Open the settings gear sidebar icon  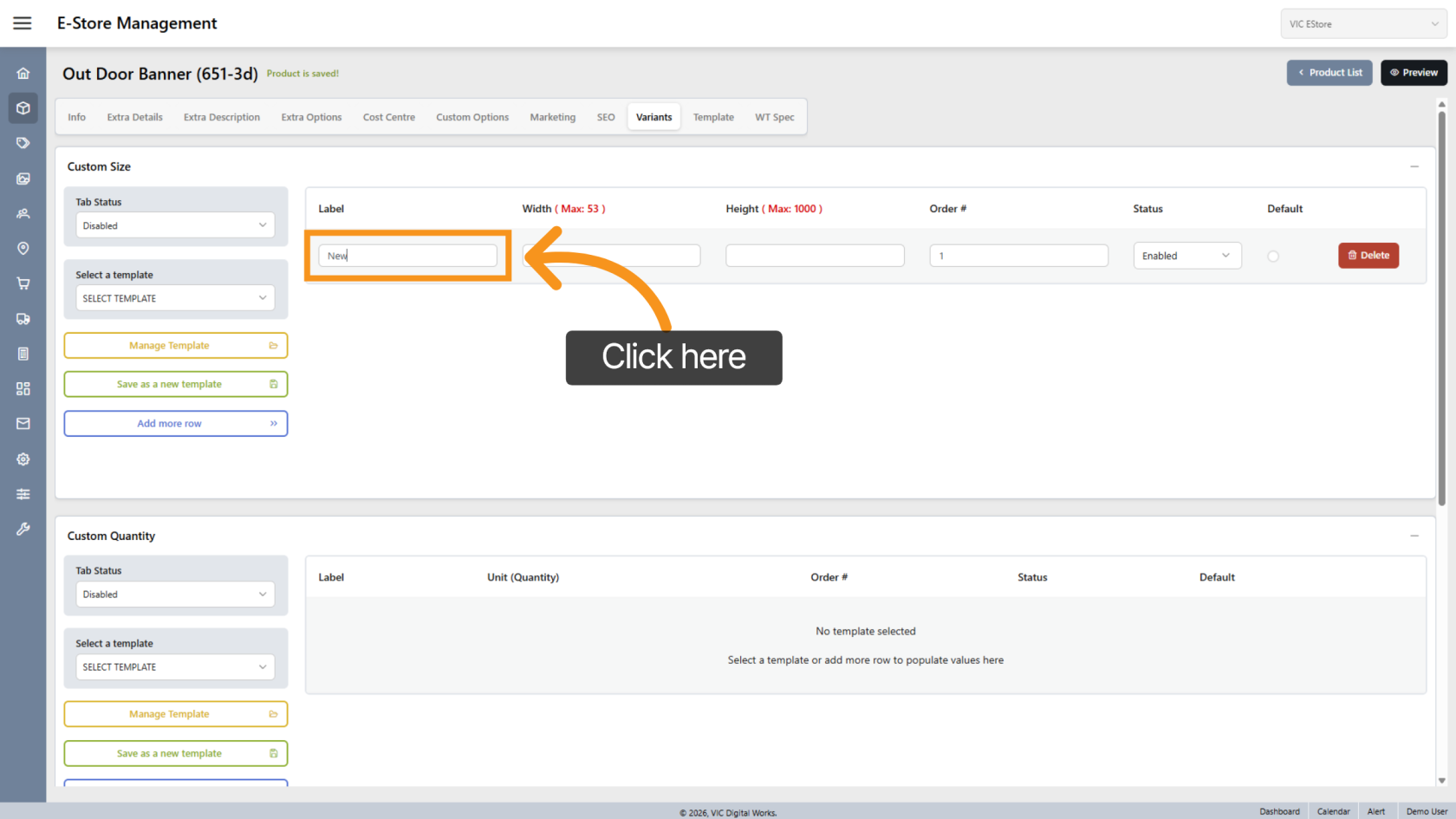pyautogui.click(x=23, y=459)
